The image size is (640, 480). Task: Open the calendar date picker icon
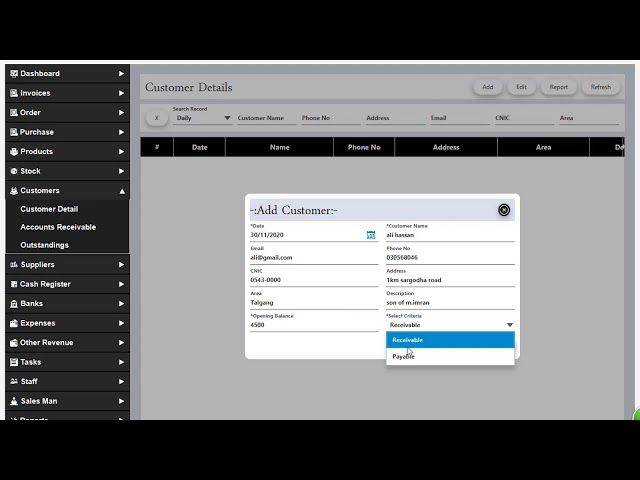pos(371,235)
